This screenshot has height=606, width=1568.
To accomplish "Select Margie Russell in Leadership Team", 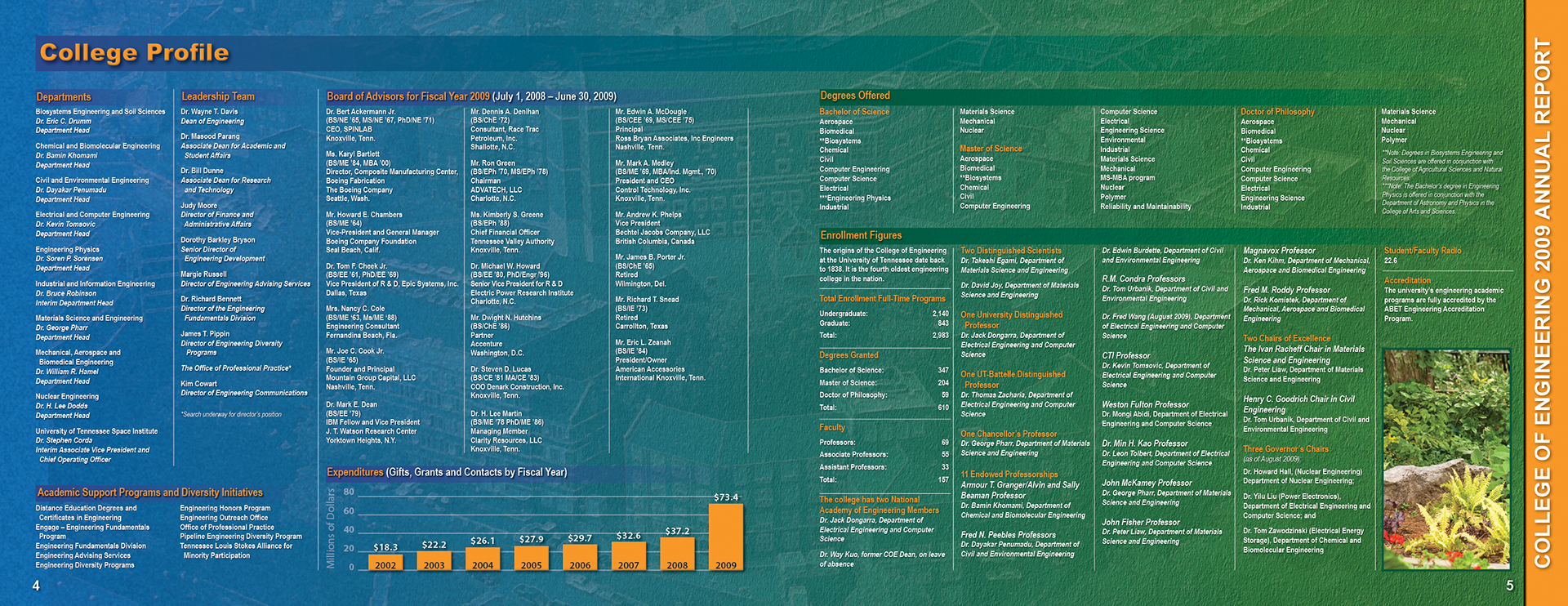I will pos(203,274).
